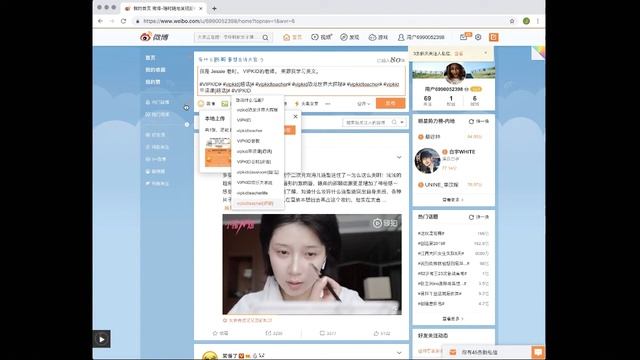Click the uploaded image thumbnail in upload popup

coord(218,152)
